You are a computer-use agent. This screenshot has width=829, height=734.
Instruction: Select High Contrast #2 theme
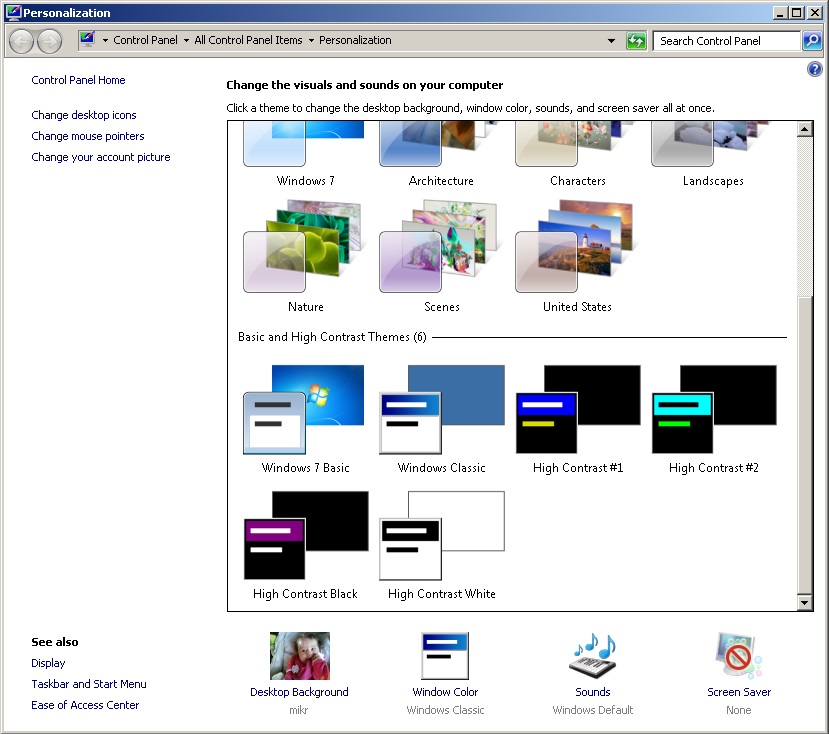(x=713, y=419)
